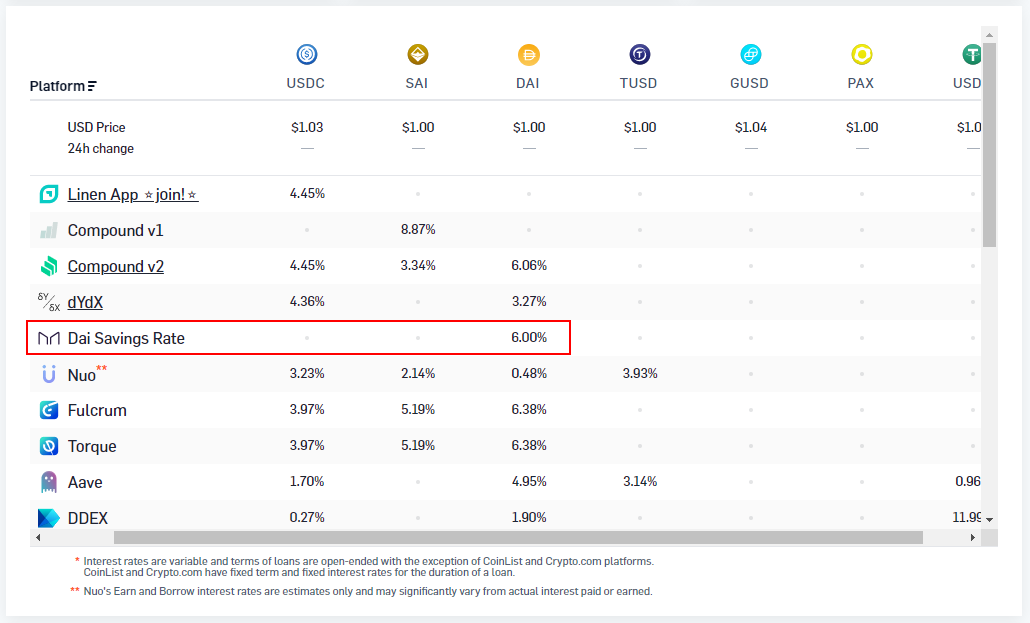The height and width of the screenshot is (623, 1030).
Task: Click the Aave ghost logo icon
Action: 49,482
